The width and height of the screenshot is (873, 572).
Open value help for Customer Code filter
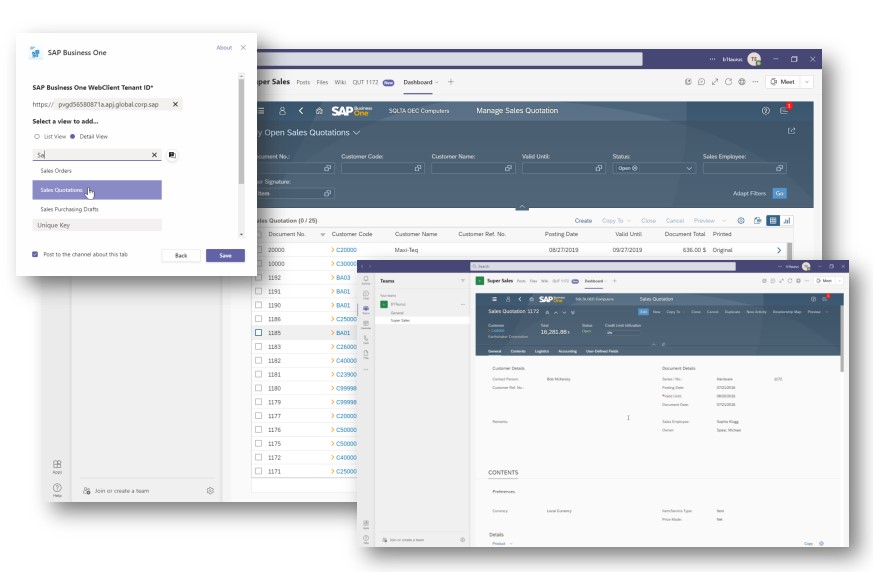tap(418, 168)
